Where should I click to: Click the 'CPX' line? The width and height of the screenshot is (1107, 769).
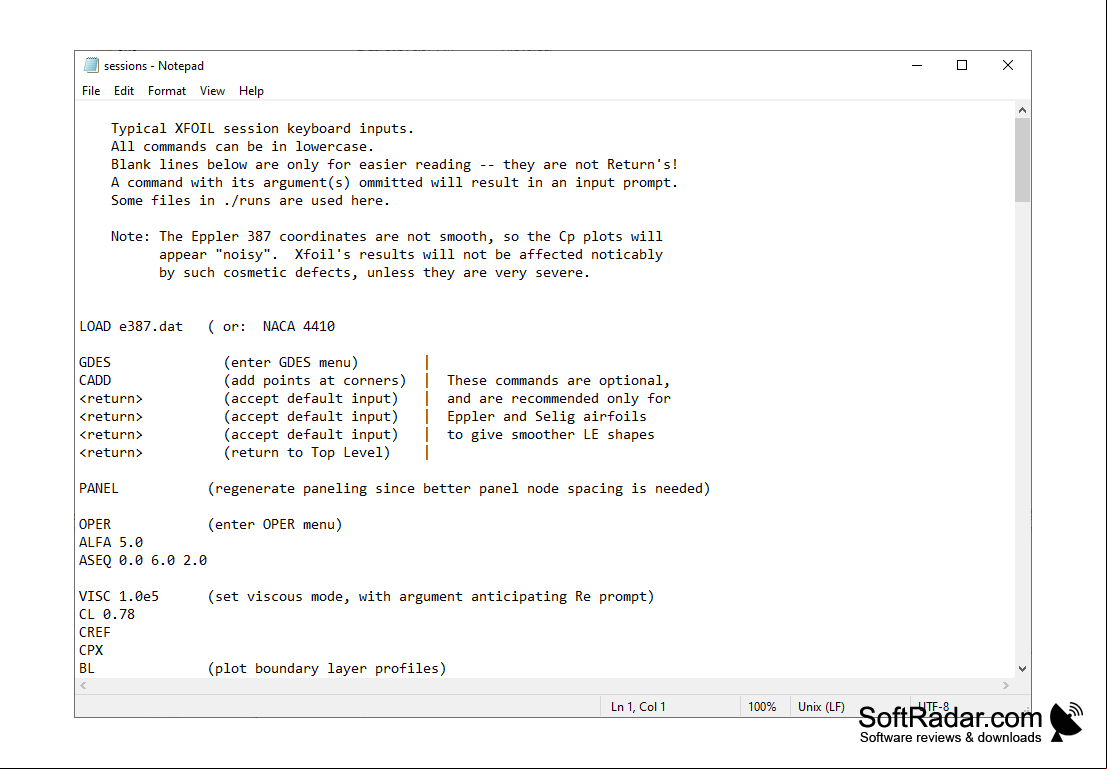[91, 650]
